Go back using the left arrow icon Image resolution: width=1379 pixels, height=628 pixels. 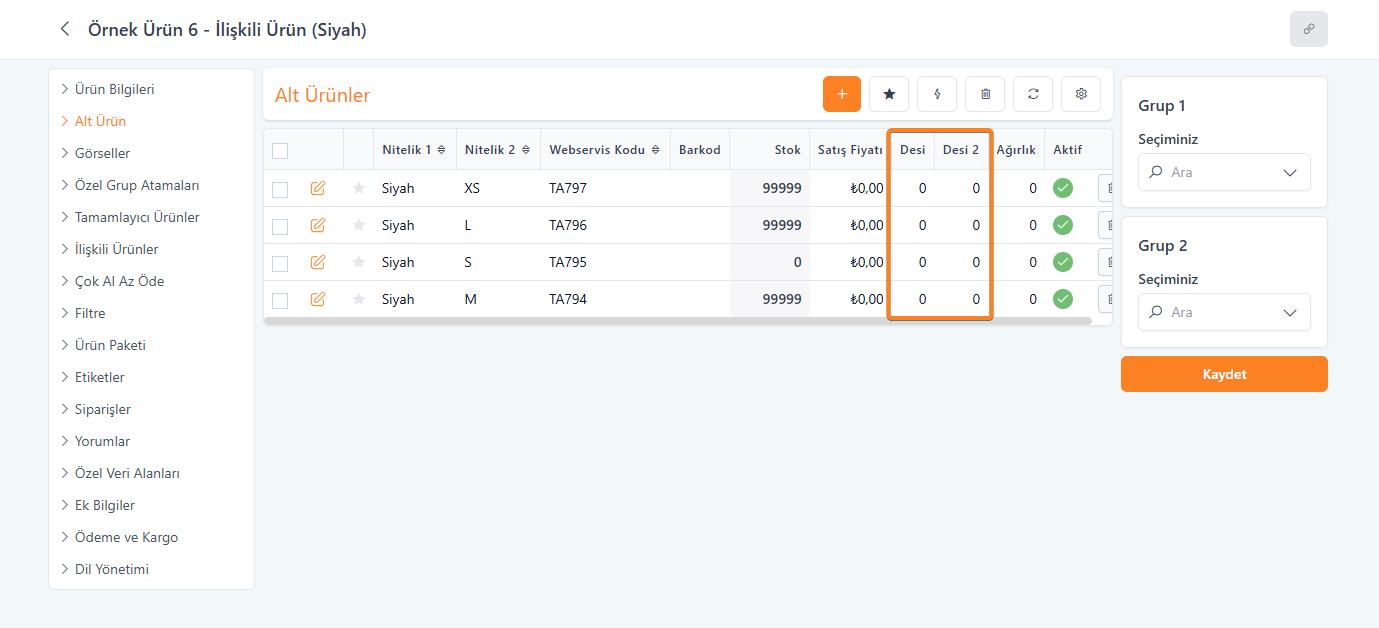(65, 29)
